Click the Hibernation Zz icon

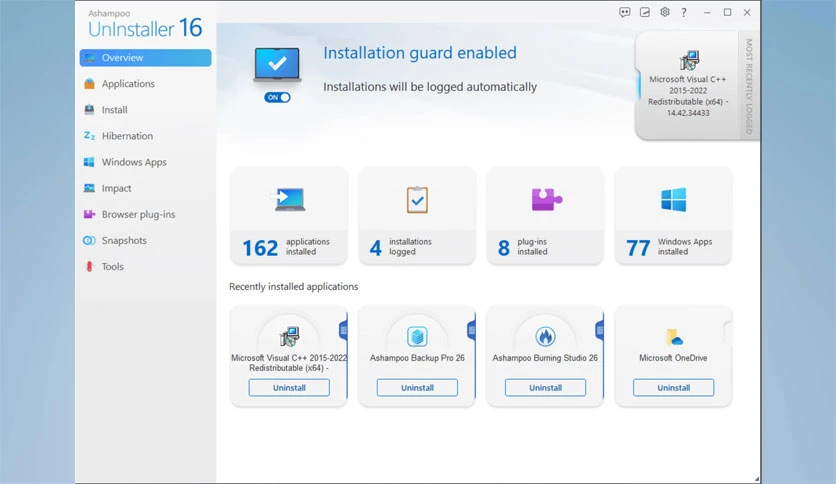[x=89, y=136]
